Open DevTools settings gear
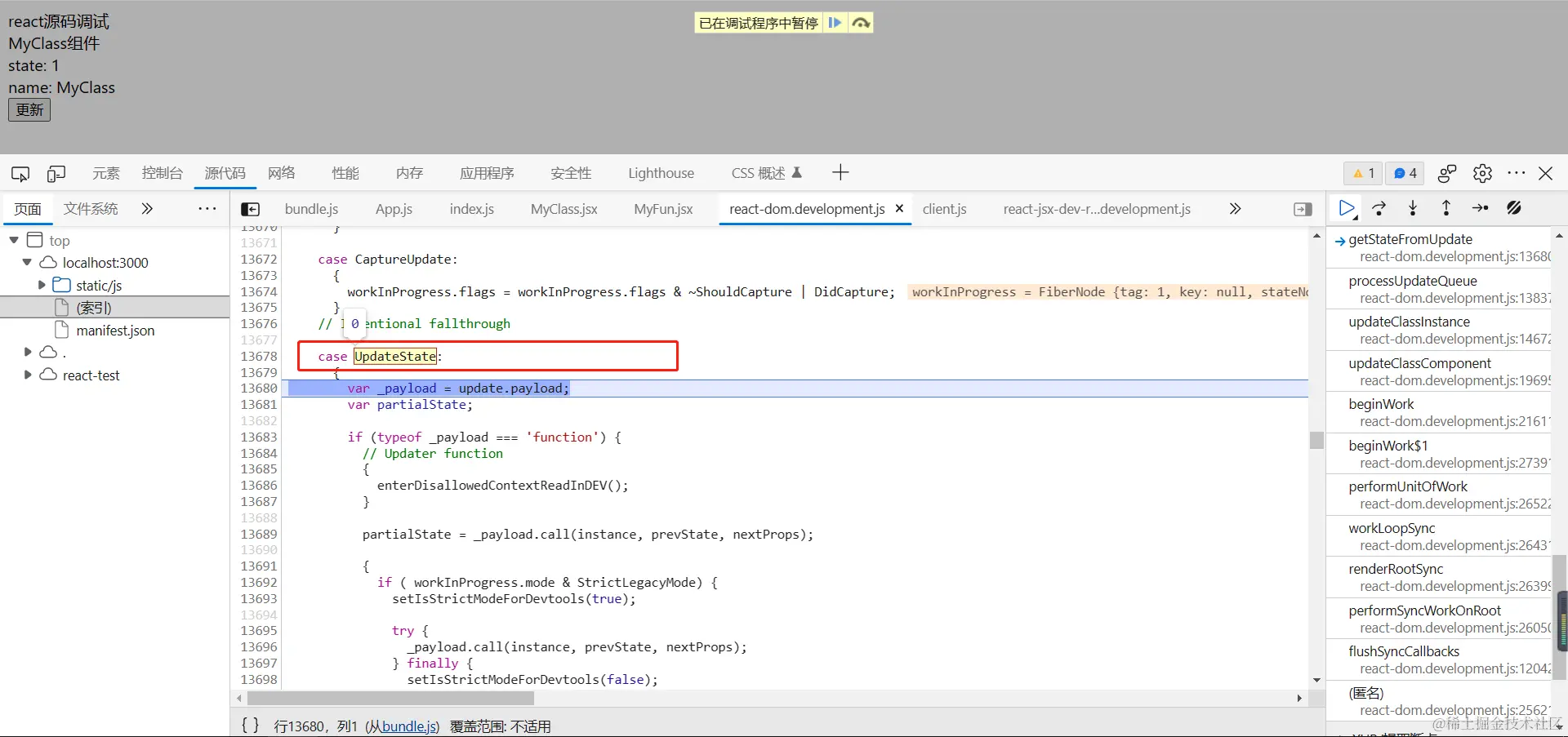Screen dimensions: 1568x737 tap(1482, 173)
